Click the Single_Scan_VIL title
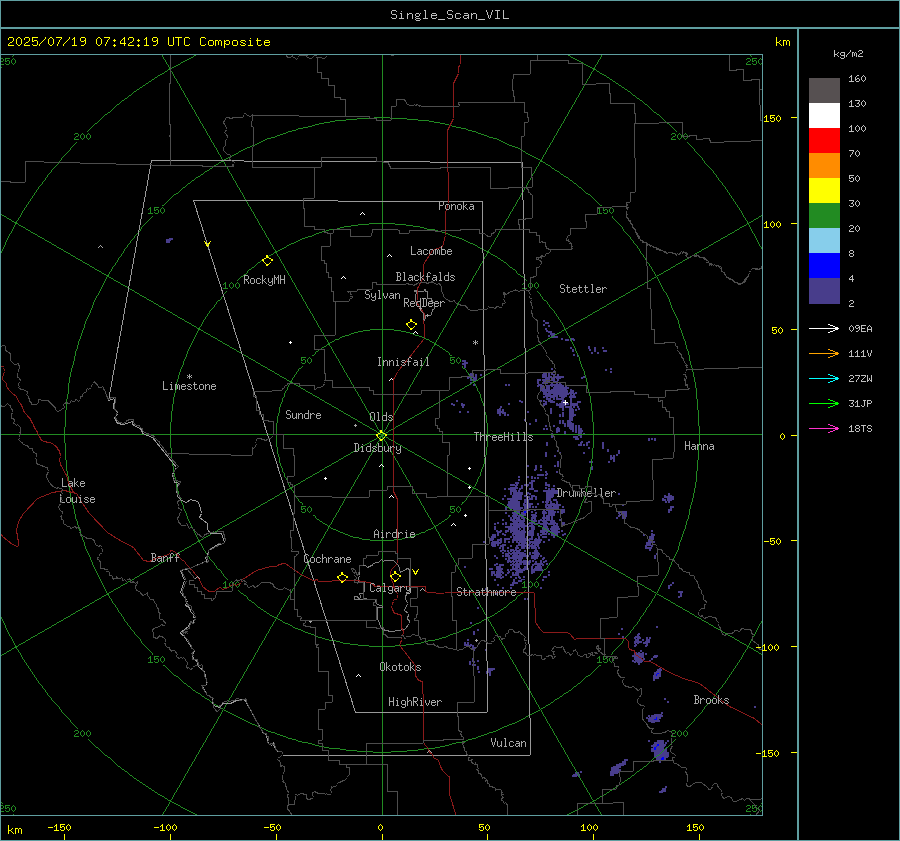Image resolution: width=900 pixels, height=841 pixels. click(449, 15)
